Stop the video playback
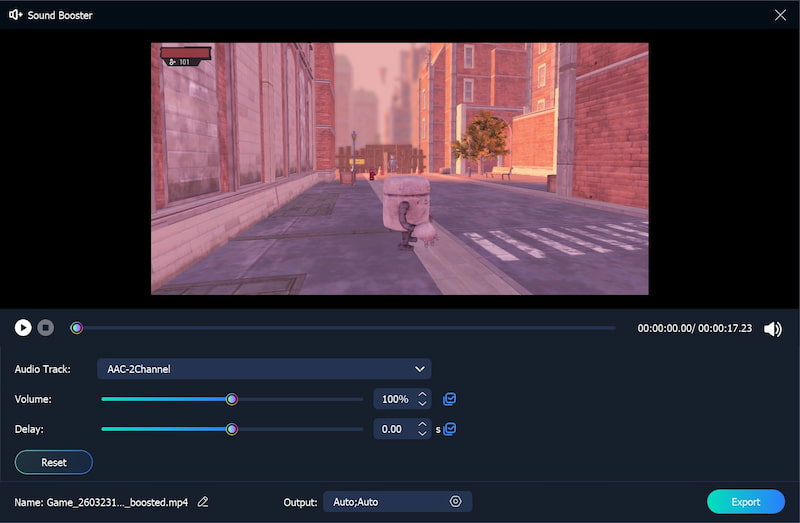Viewport: 800px width, 523px height. pyautogui.click(x=46, y=328)
